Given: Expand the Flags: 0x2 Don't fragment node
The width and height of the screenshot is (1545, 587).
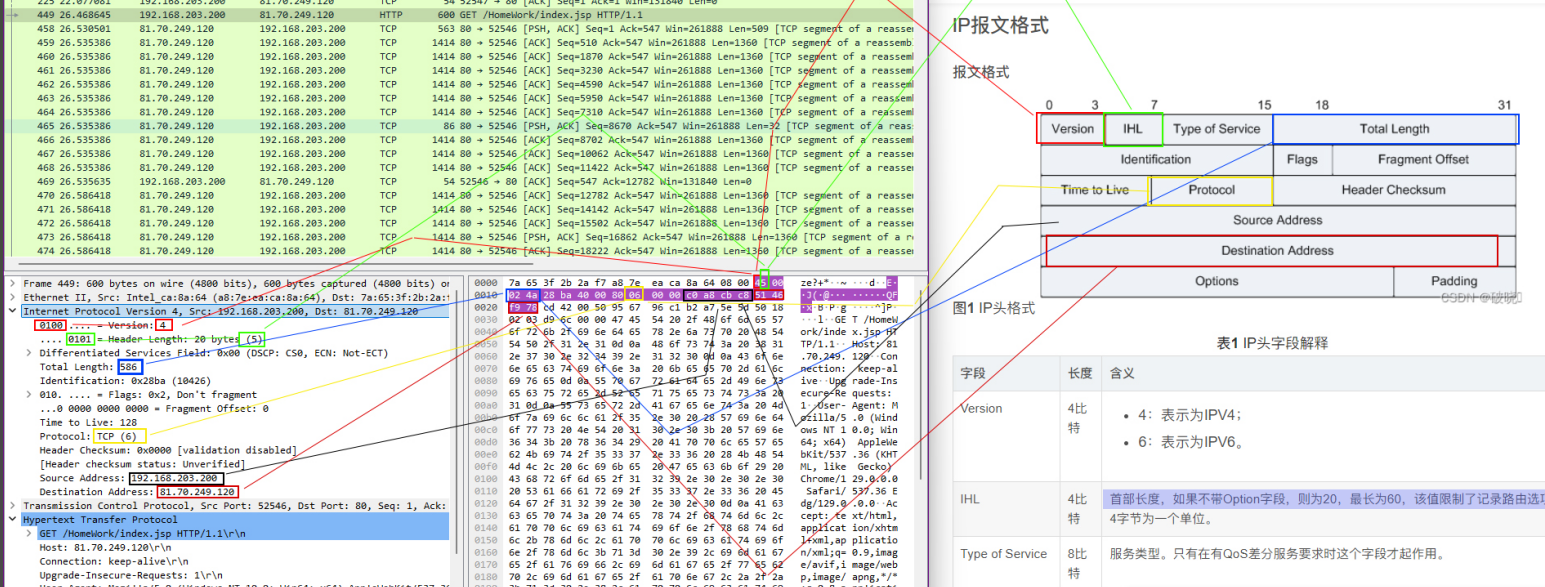Looking at the screenshot, I should pyautogui.click(x=28, y=395).
